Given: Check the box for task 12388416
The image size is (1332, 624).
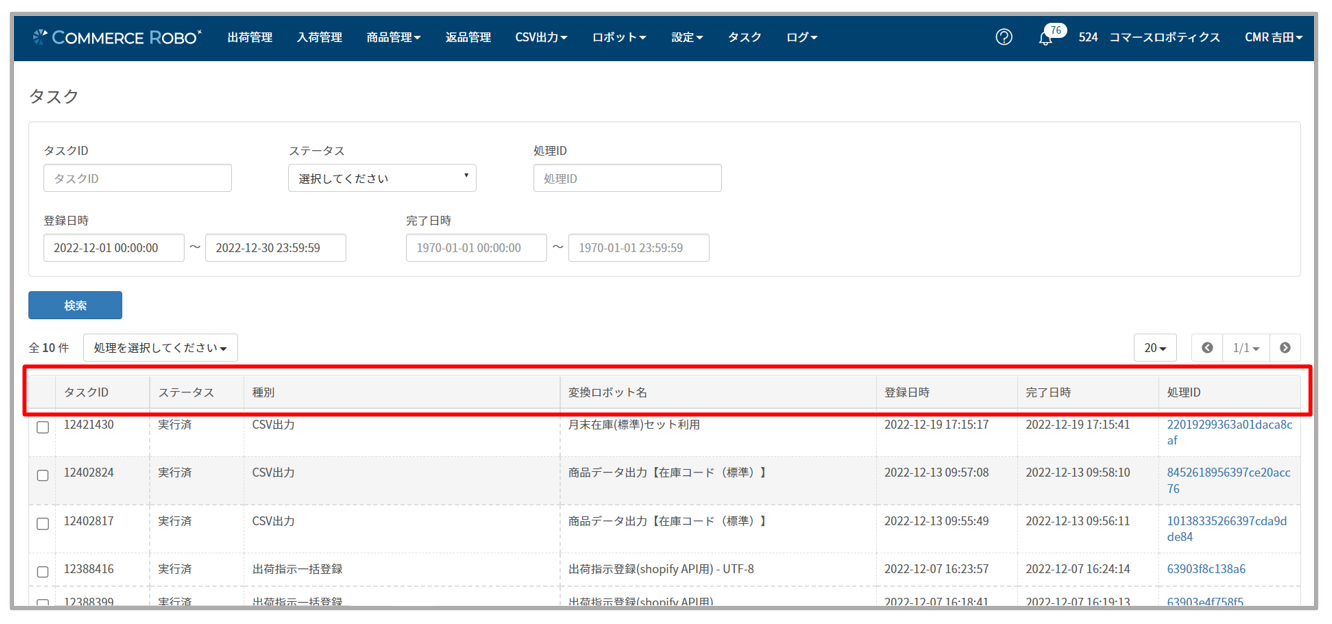Looking at the screenshot, I should point(43,571).
